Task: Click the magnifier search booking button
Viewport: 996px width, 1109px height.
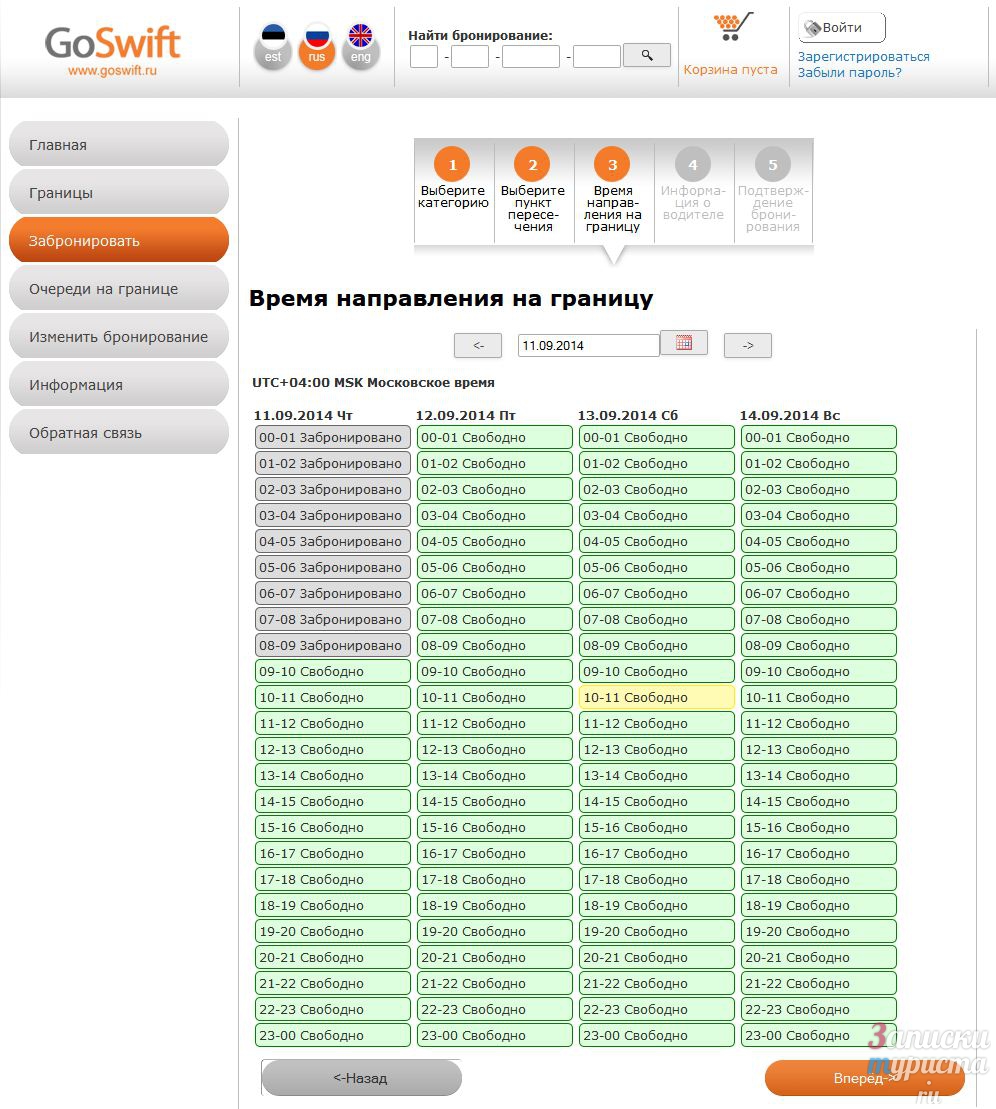Action: coord(646,55)
